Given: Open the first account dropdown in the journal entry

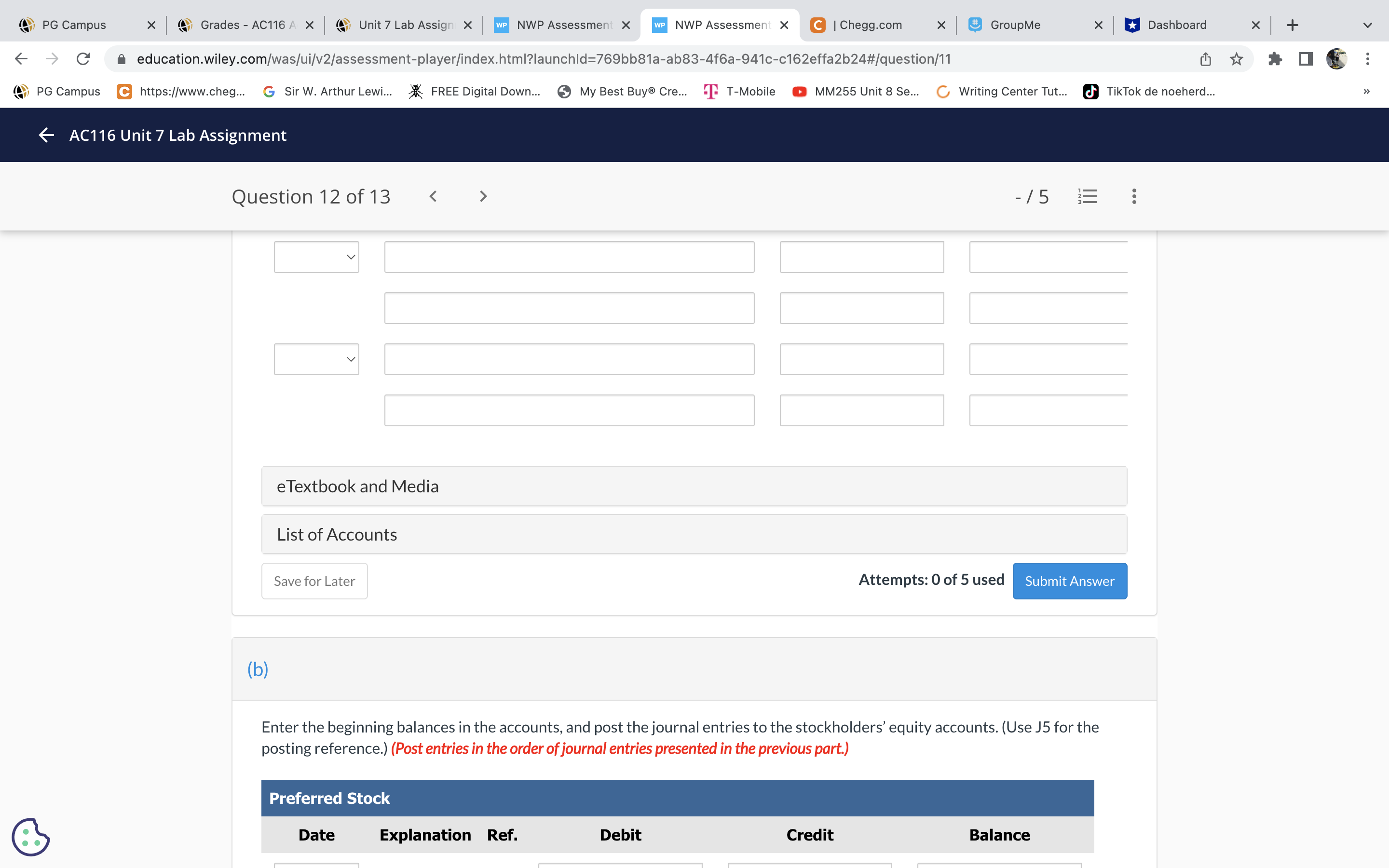Looking at the screenshot, I should tap(316, 257).
